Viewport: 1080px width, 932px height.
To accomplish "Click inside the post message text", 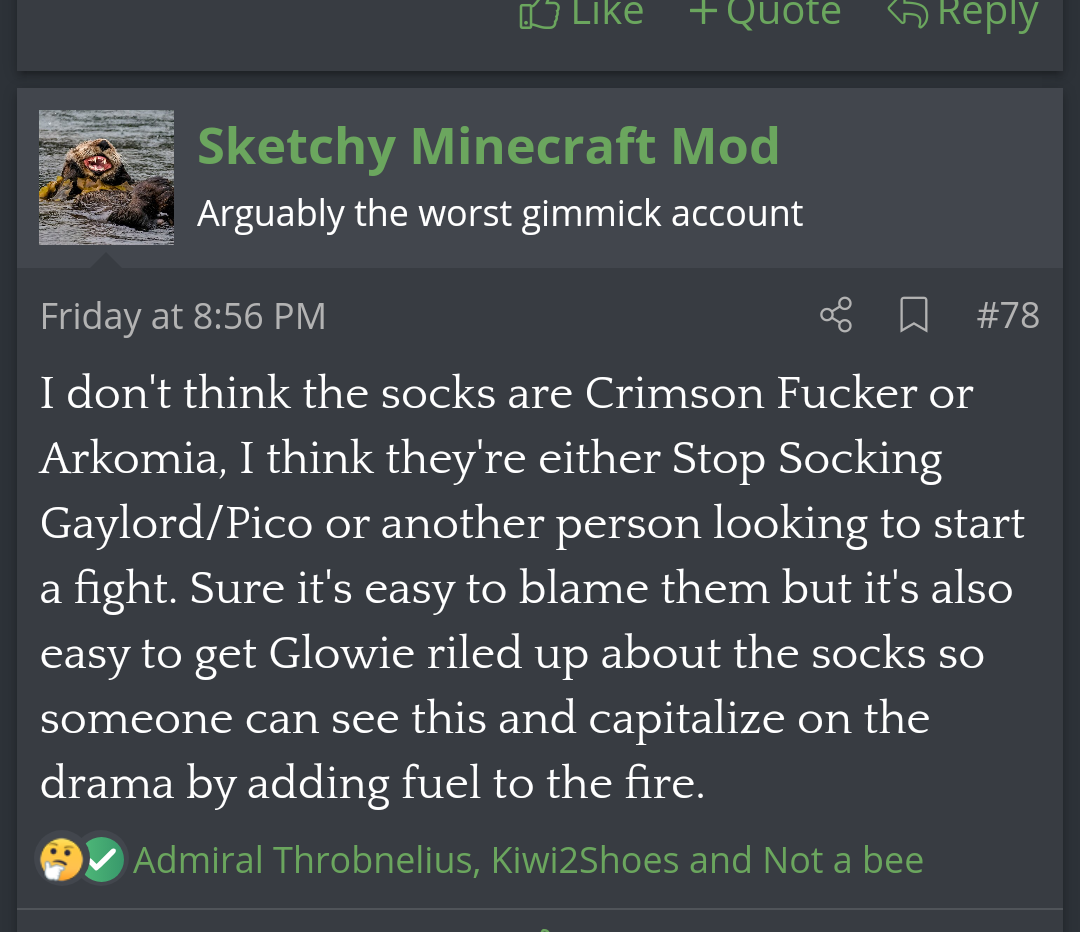I will 520,588.
